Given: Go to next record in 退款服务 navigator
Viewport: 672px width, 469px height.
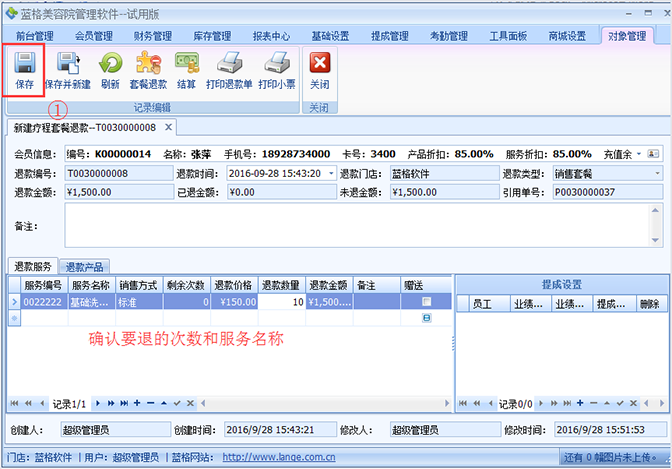Looking at the screenshot, I should click(98, 403).
